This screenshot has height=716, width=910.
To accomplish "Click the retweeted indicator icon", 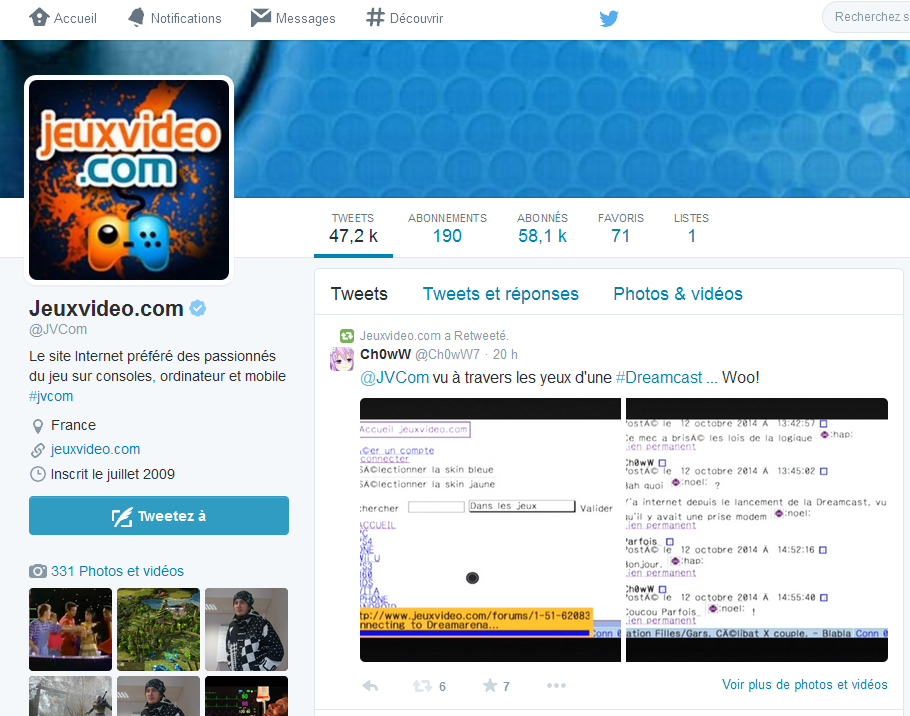I will [346, 335].
